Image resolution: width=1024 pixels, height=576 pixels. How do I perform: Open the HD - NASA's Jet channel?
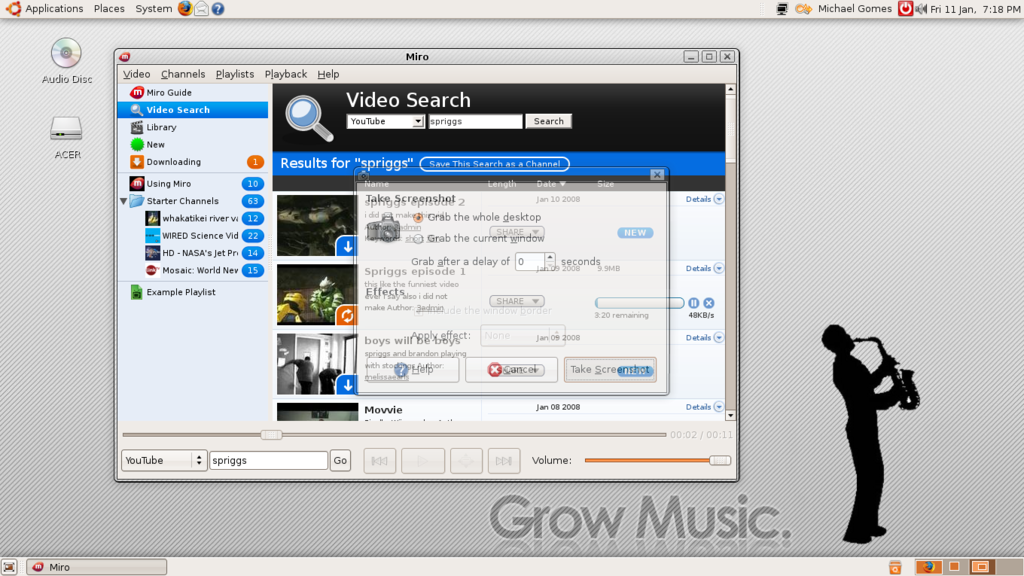(200, 253)
